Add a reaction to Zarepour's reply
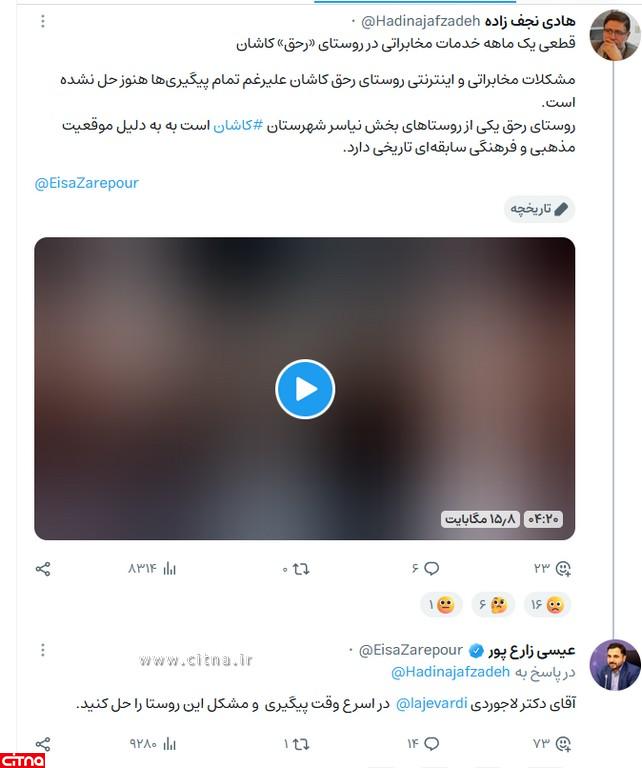This screenshot has height=768, width=642. [552, 744]
